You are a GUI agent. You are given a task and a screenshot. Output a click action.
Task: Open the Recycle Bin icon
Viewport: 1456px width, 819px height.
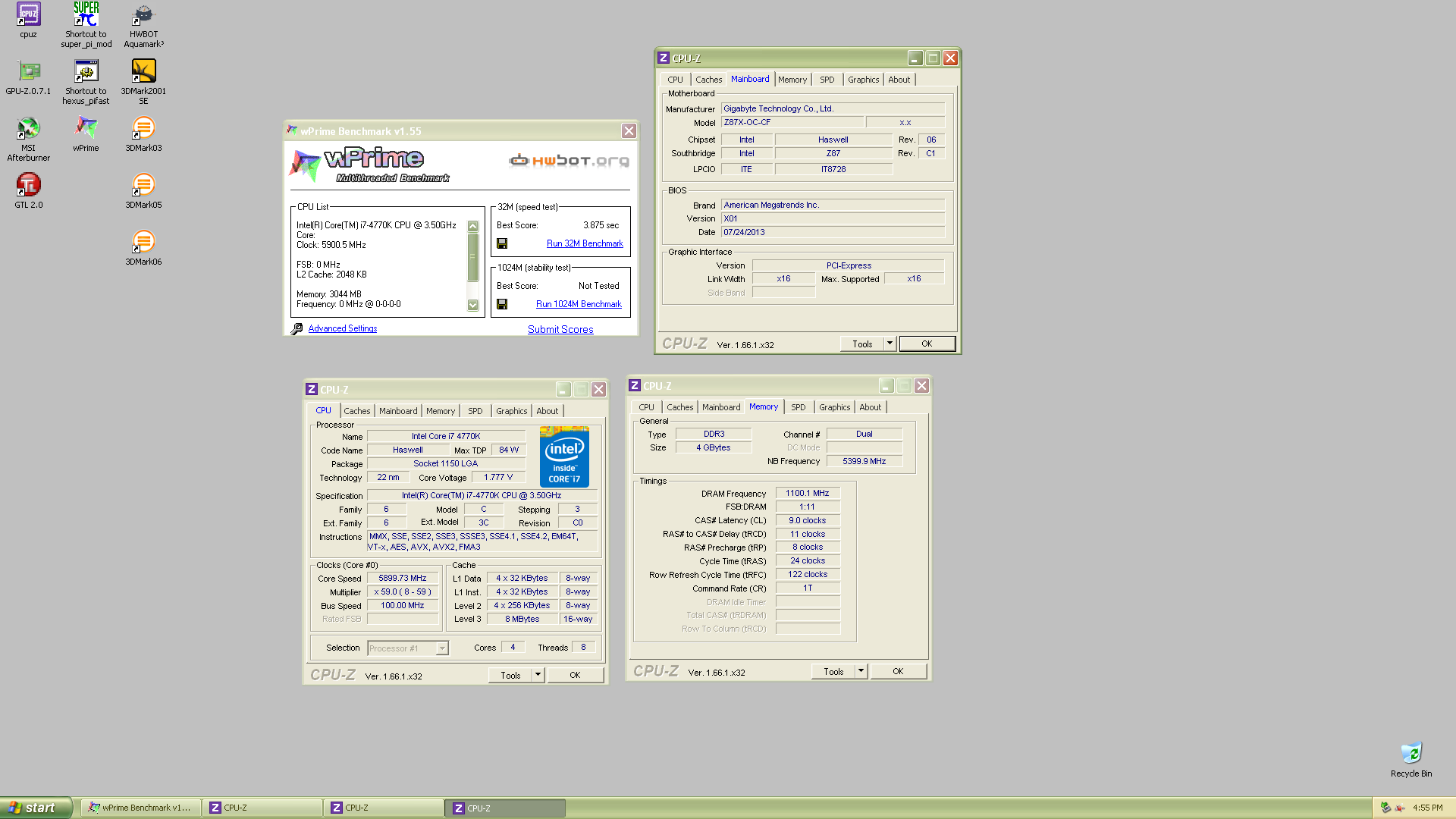(1410, 759)
